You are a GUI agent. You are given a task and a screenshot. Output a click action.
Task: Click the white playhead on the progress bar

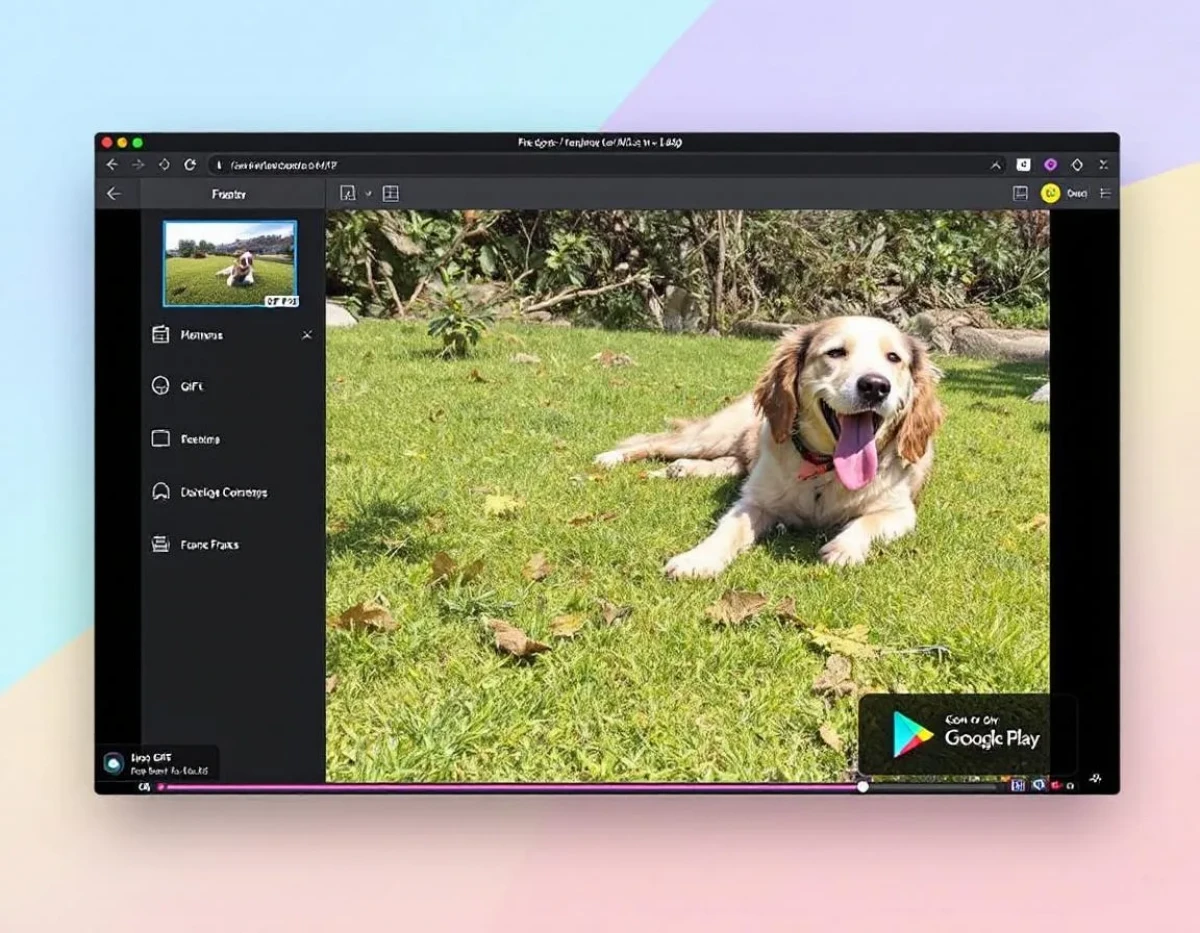tap(863, 787)
